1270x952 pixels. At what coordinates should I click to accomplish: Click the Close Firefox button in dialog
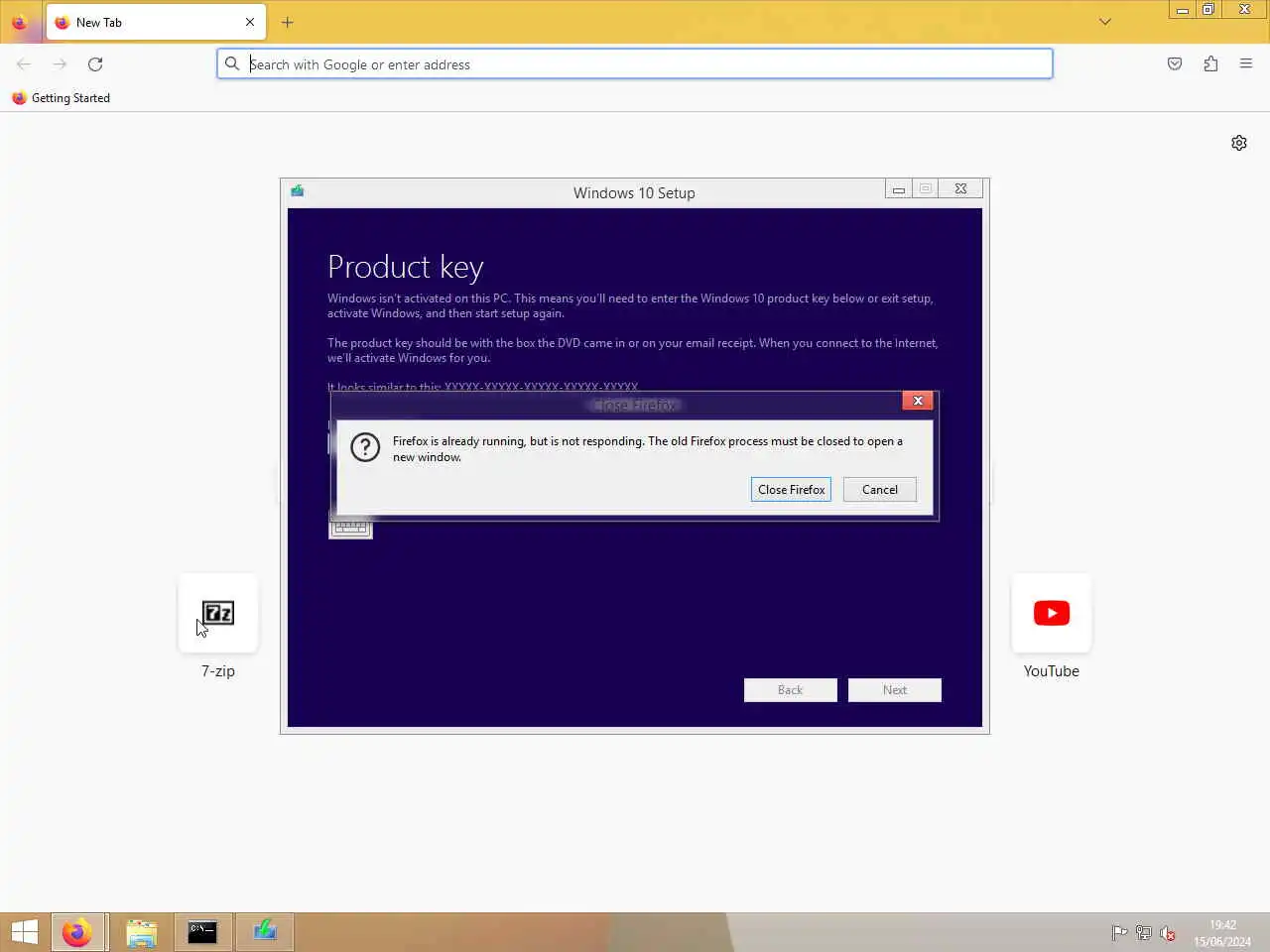coord(791,490)
